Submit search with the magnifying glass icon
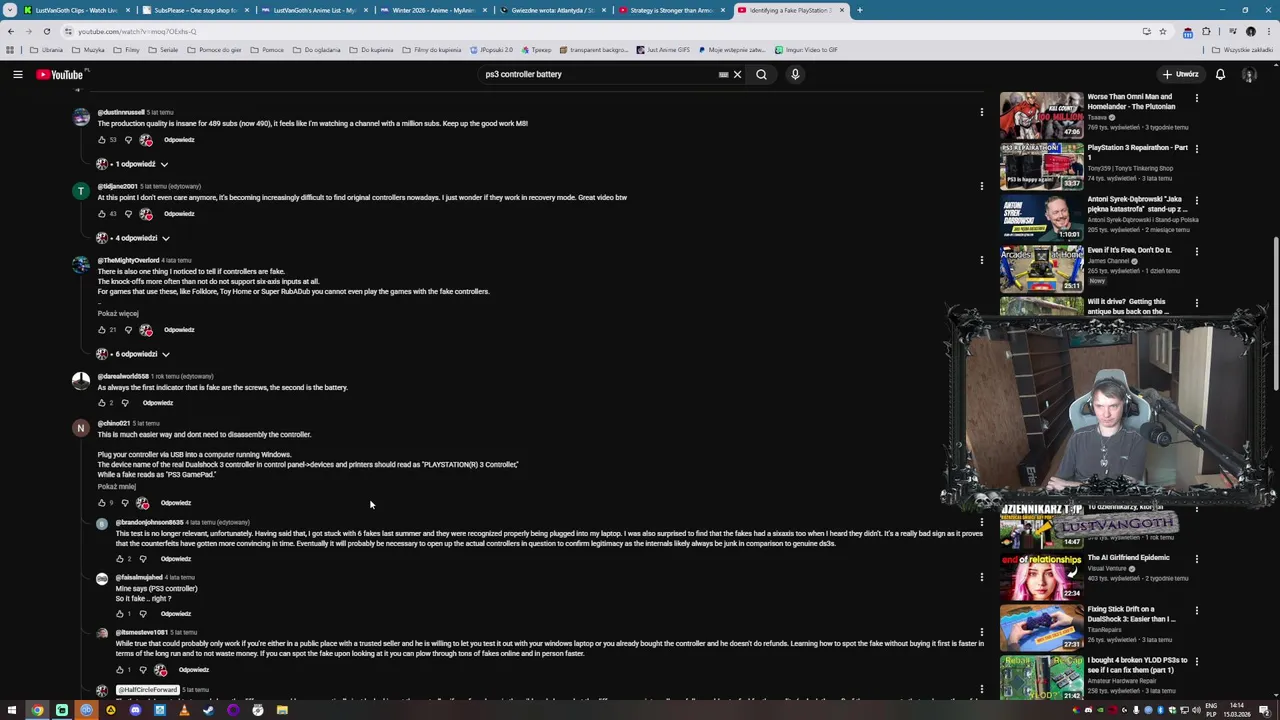Screen dimensions: 1280x720 pyautogui.click(x=761, y=74)
